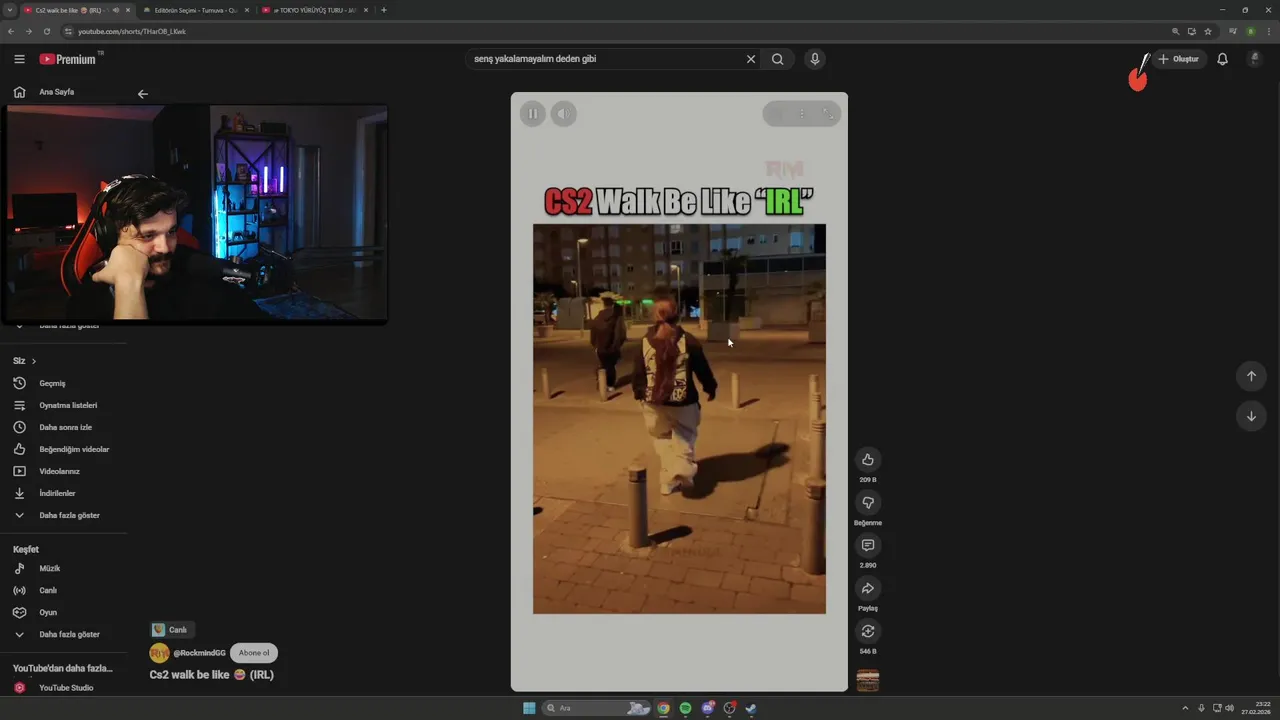
Task: Open the account avatar menu
Action: pos(1254,59)
